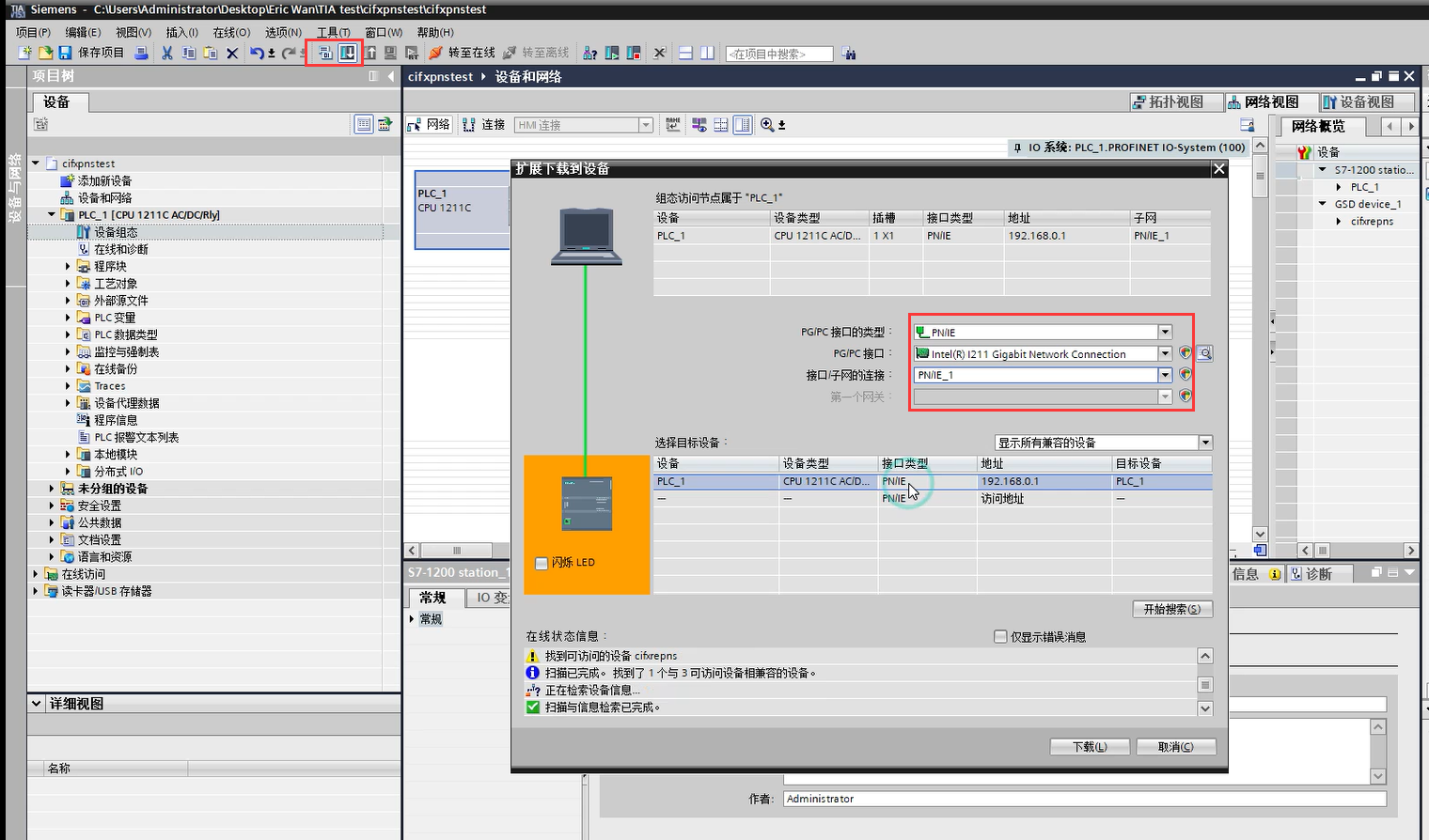The image size is (1429, 840).
Task: Click the cut scissors icon
Action: click(x=166, y=53)
